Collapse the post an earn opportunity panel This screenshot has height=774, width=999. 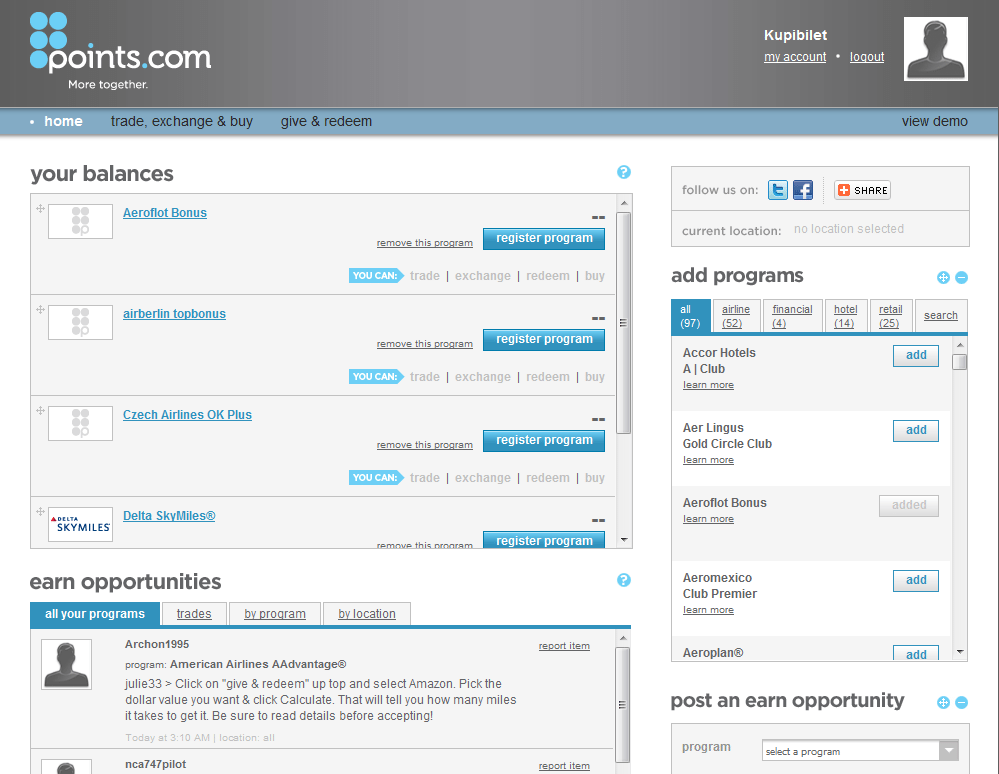(961, 702)
